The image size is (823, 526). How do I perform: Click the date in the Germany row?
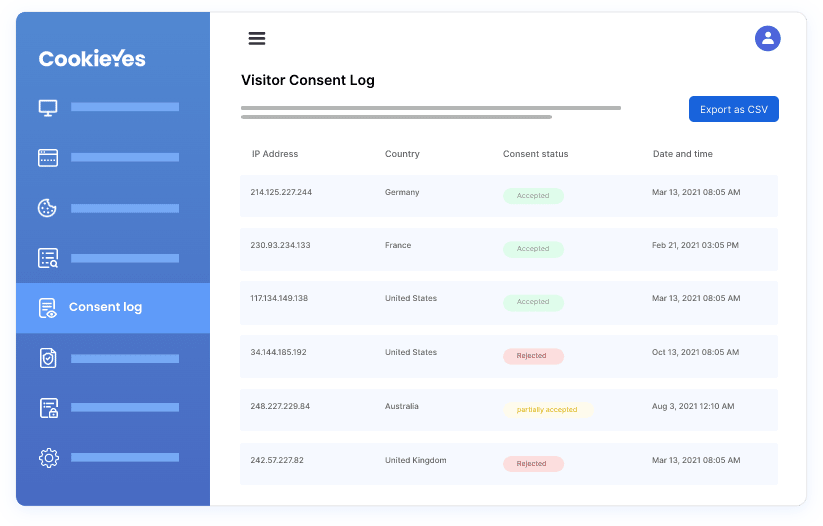point(696,192)
